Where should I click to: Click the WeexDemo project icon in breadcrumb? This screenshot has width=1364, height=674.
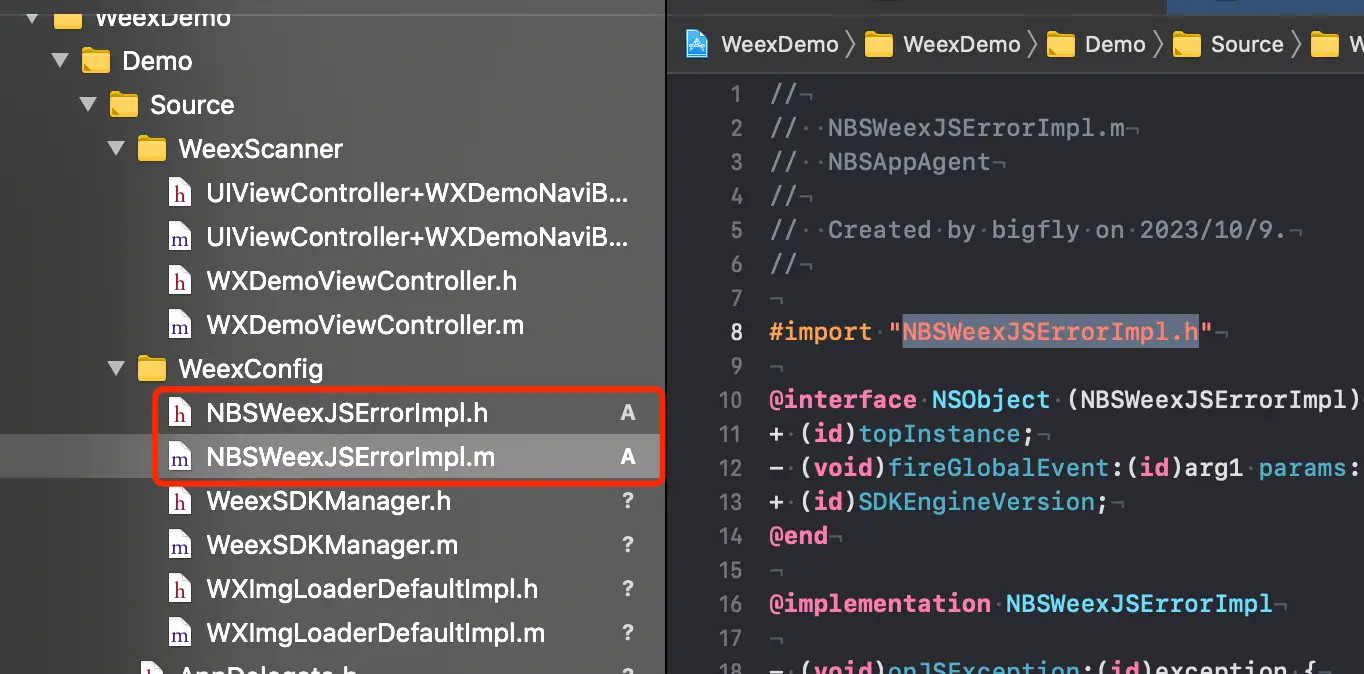tap(697, 44)
